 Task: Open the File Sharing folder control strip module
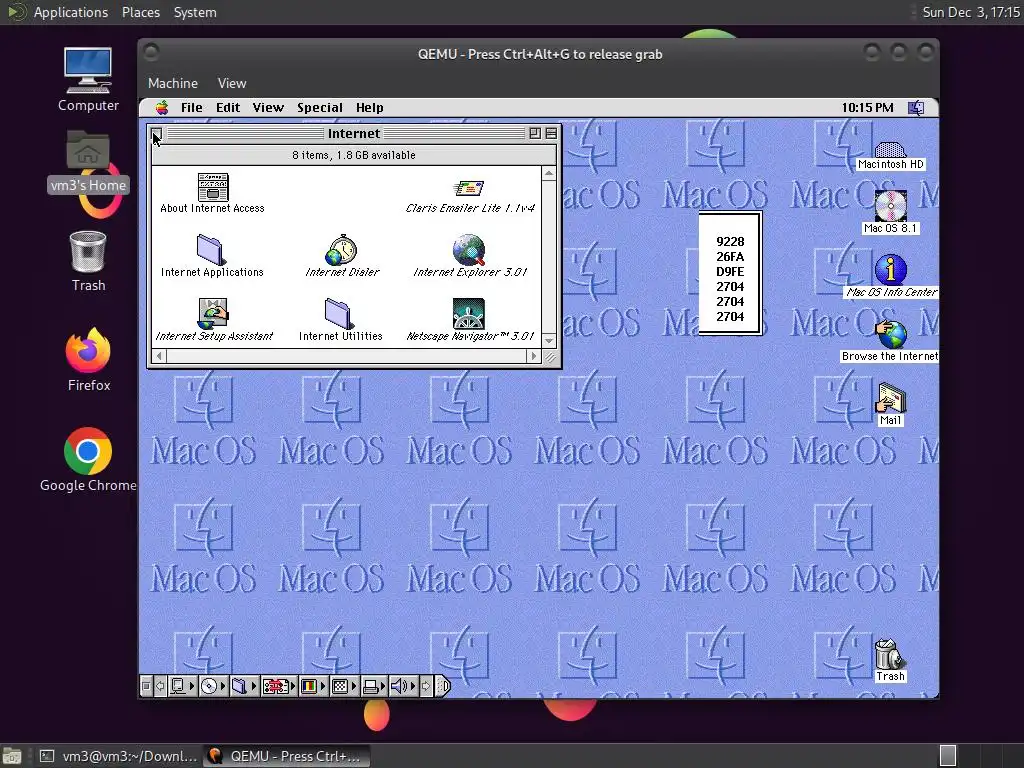pos(244,686)
